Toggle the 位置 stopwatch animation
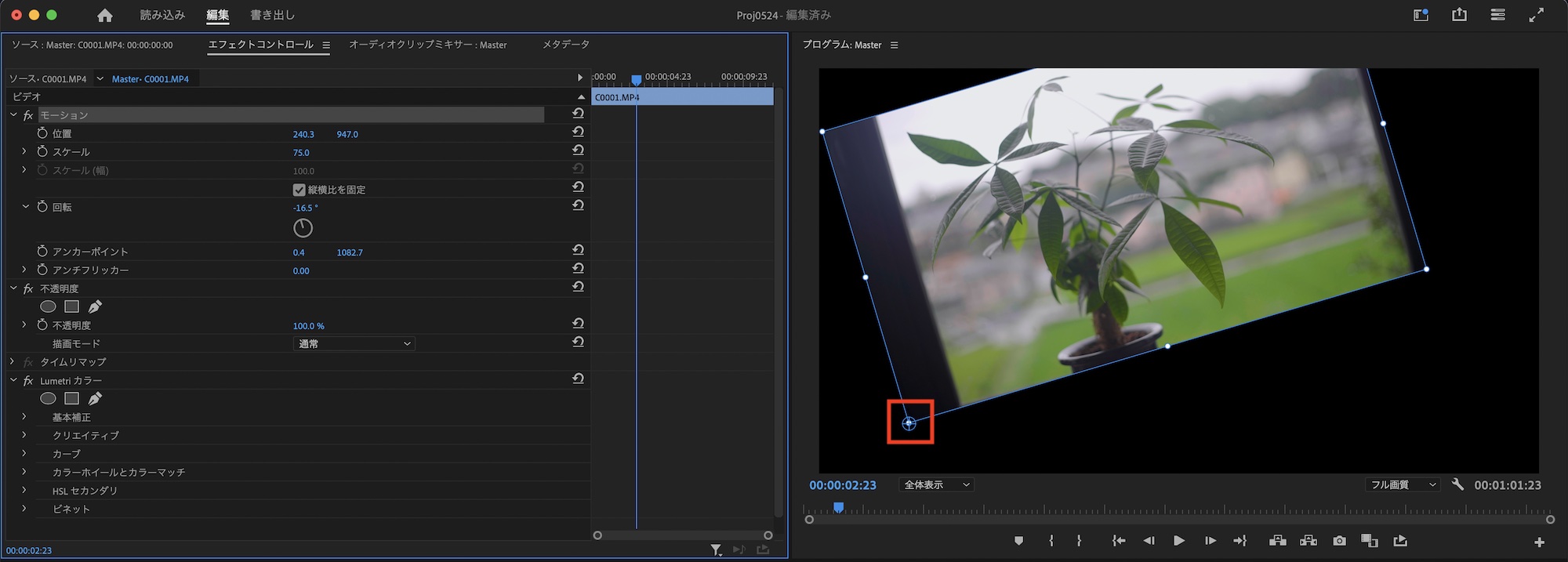 (x=42, y=133)
